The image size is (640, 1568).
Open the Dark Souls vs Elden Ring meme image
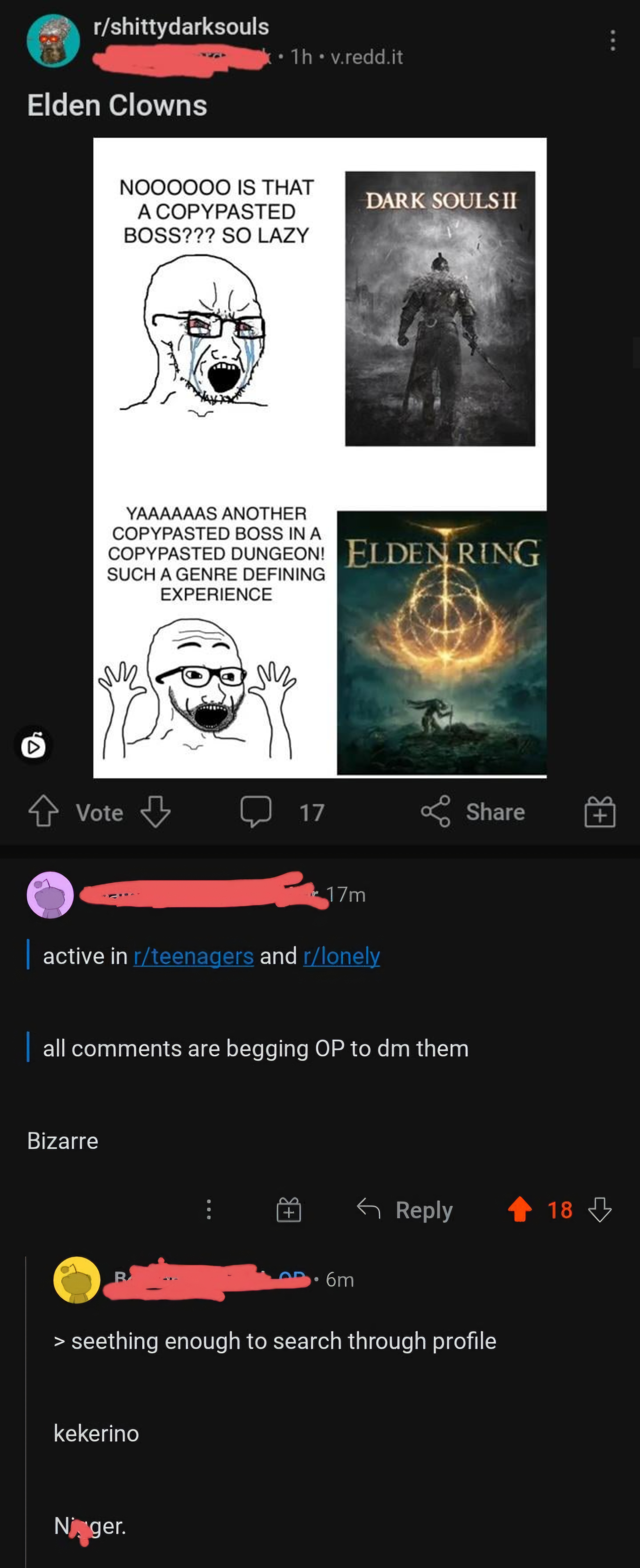point(320,458)
